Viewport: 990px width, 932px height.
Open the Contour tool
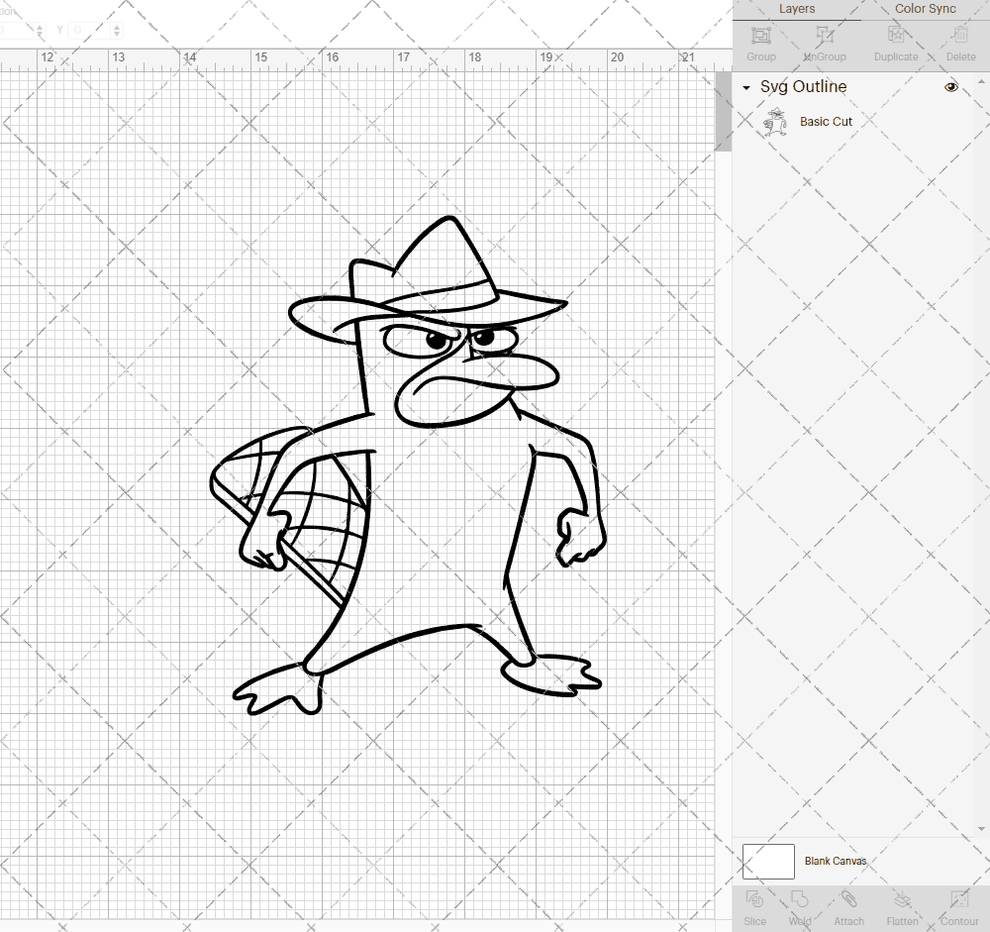click(960, 910)
